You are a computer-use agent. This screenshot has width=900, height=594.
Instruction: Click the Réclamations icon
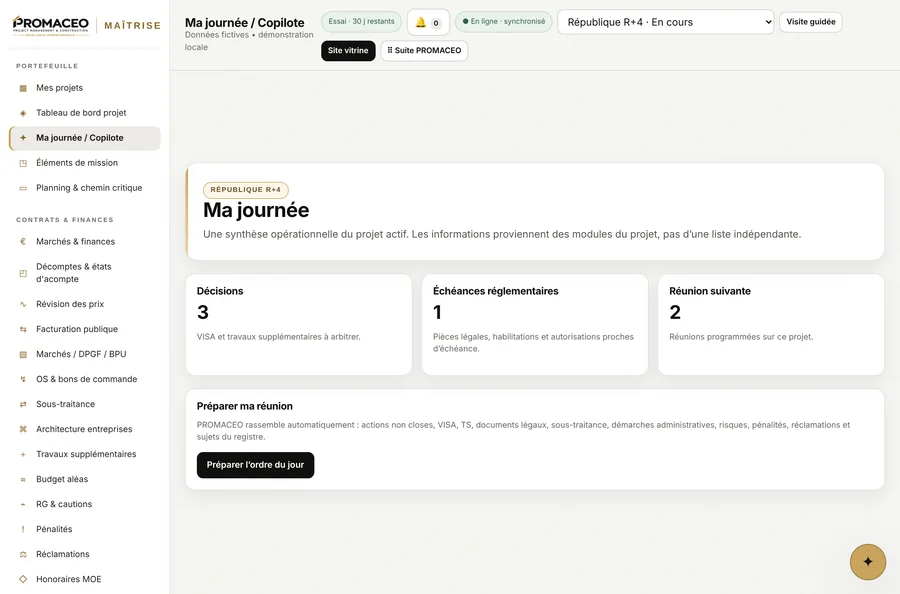(x=23, y=554)
